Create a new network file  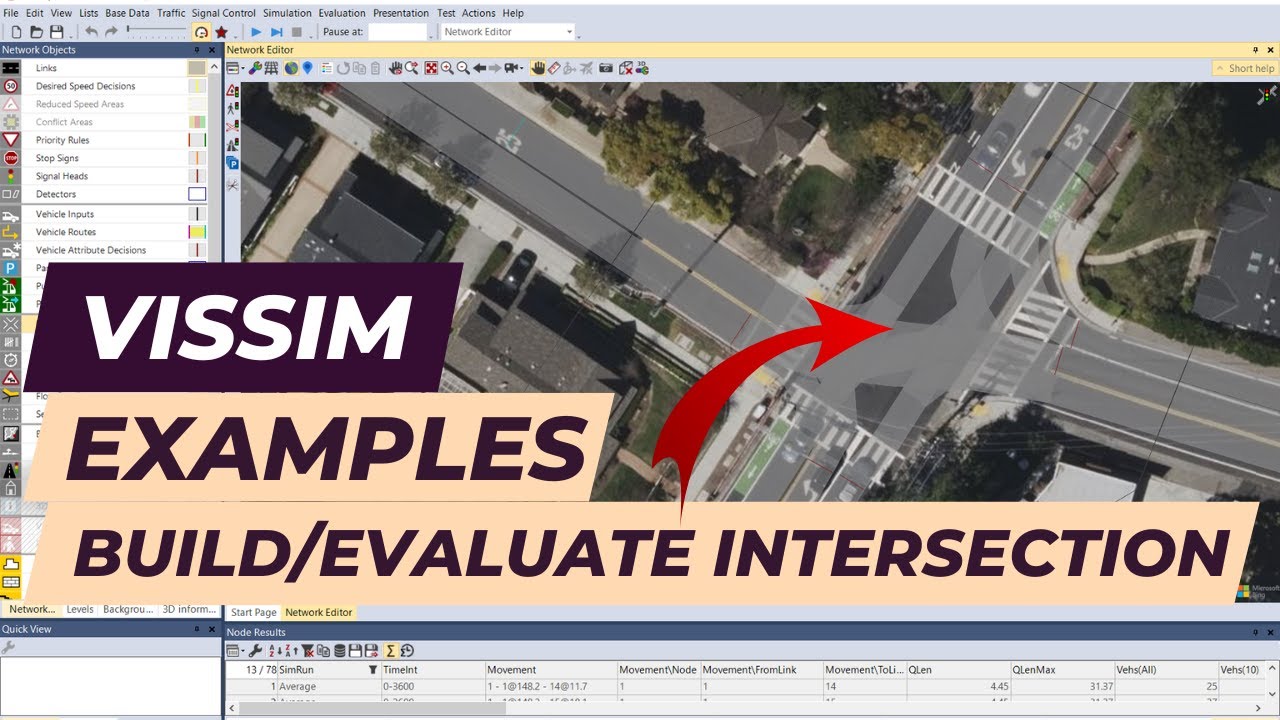coord(16,32)
